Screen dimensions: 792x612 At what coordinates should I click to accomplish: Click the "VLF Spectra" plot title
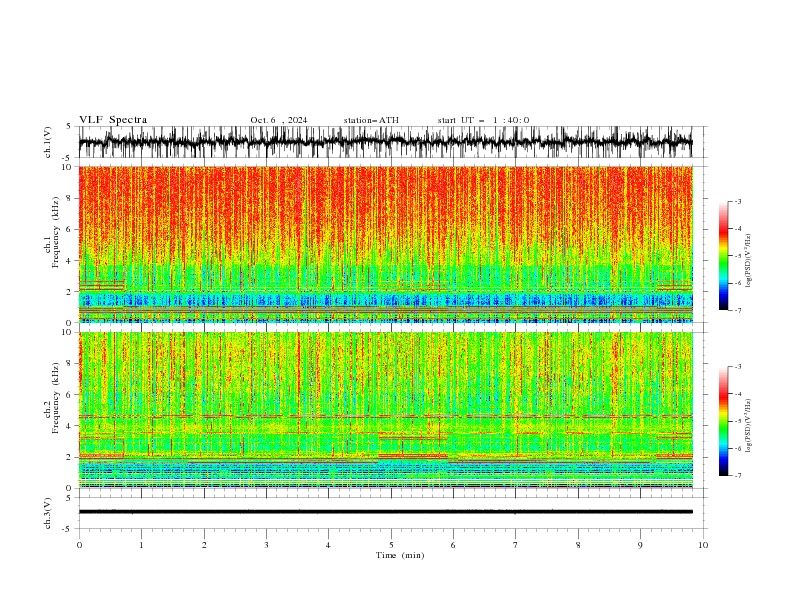[x=113, y=120]
